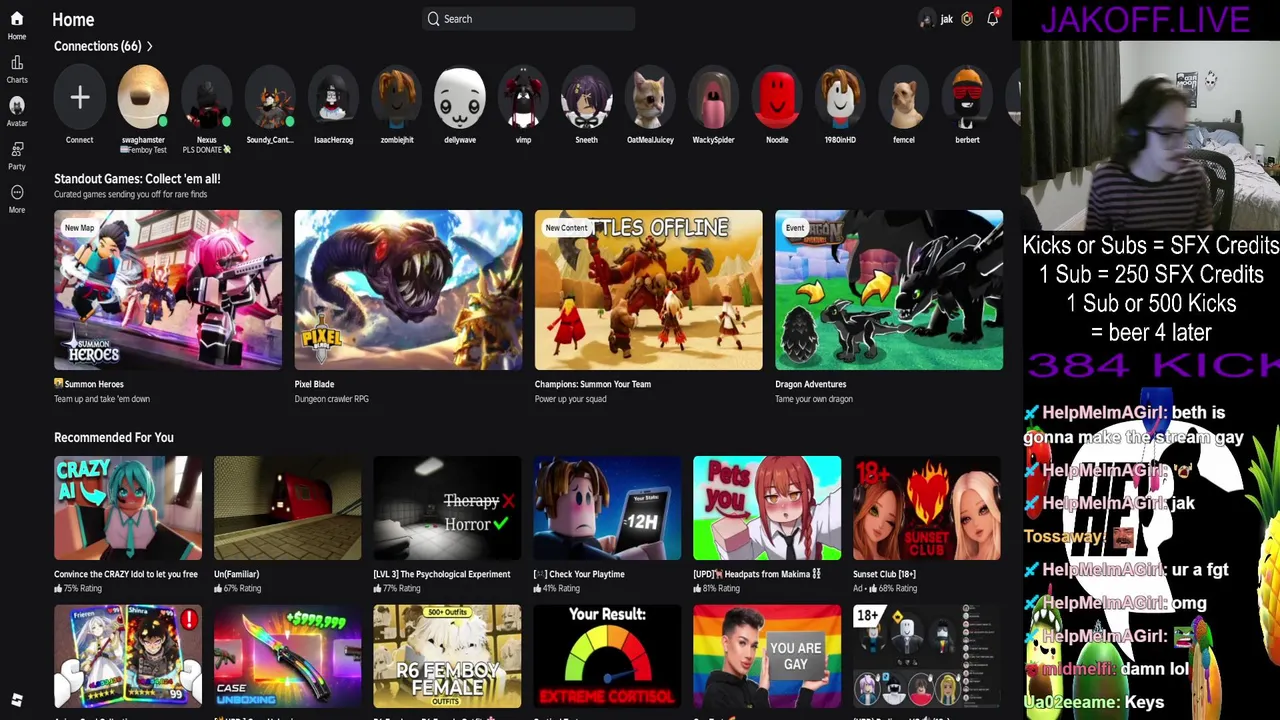Open Pixel Blade game thumbnail
This screenshot has height=720, width=1280.
tap(408, 290)
